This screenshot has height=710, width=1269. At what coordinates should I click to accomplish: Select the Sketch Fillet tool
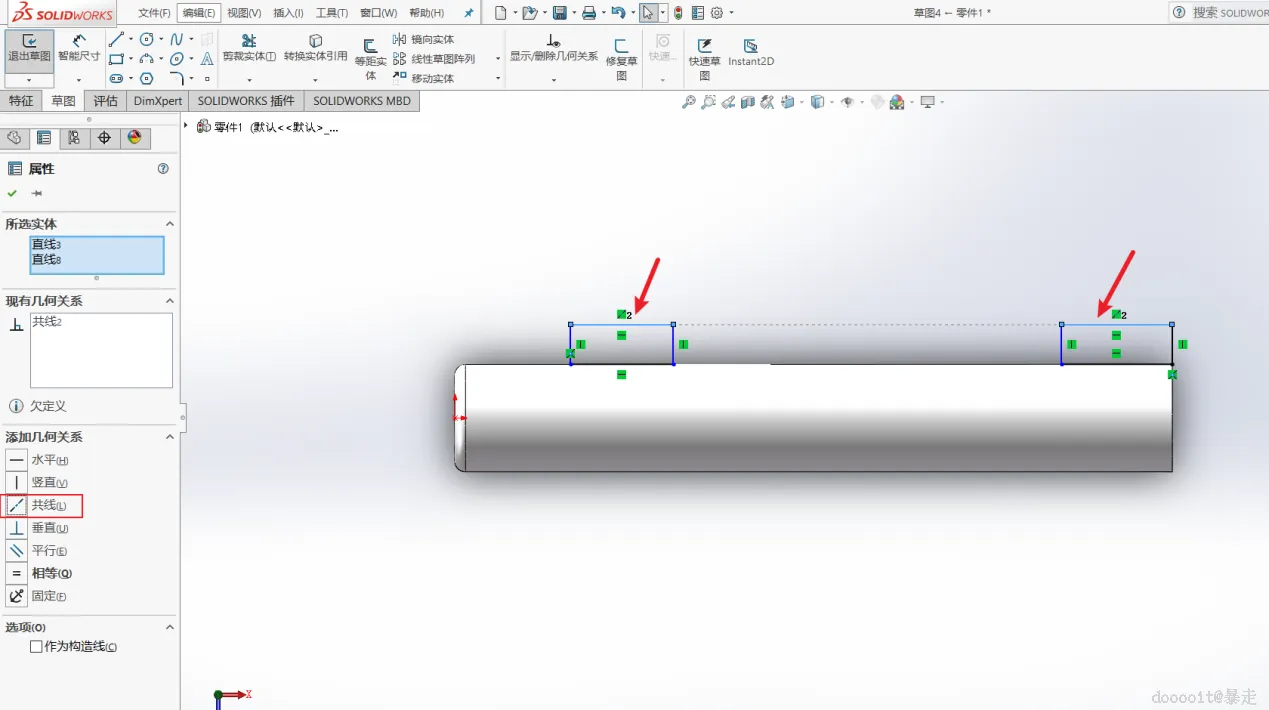[177, 78]
